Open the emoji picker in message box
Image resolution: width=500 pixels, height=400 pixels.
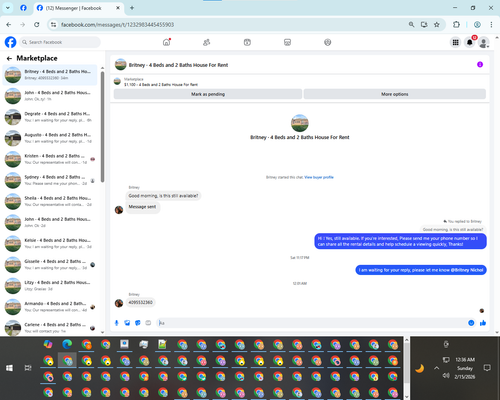471,323
